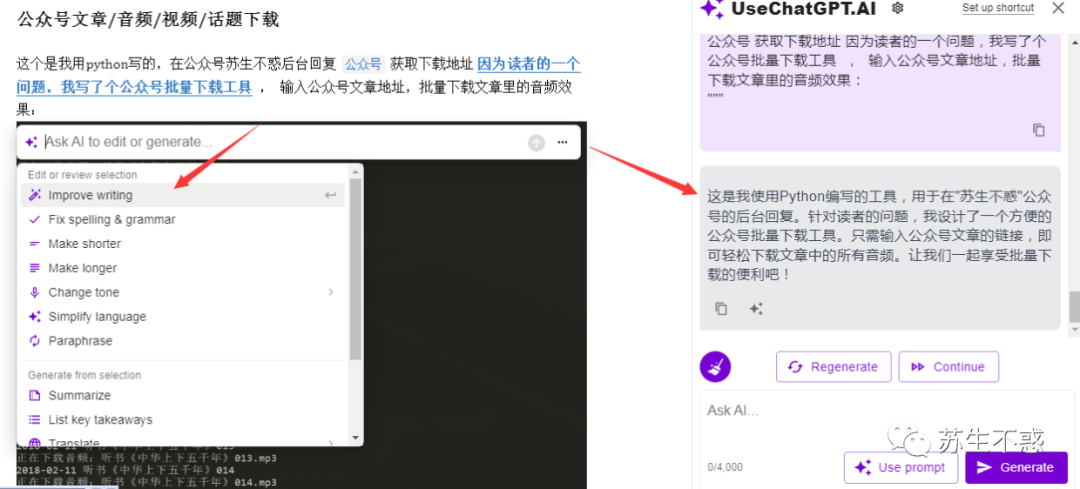
Task: Click the dropdown menu scroll down arrow
Action: click(x=355, y=438)
